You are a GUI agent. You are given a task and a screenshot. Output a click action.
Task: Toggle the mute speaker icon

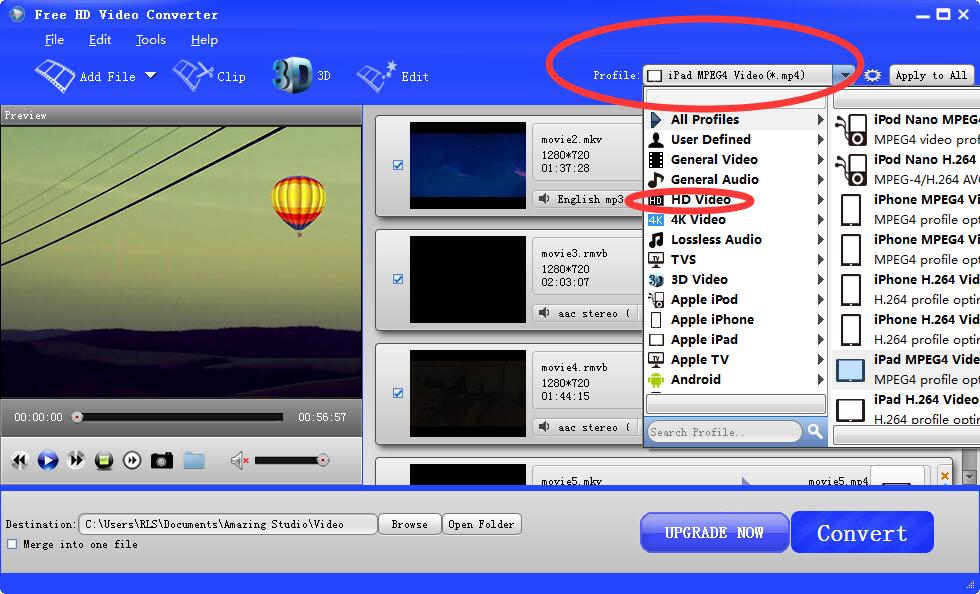pyautogui.click(x=239, y=461)
